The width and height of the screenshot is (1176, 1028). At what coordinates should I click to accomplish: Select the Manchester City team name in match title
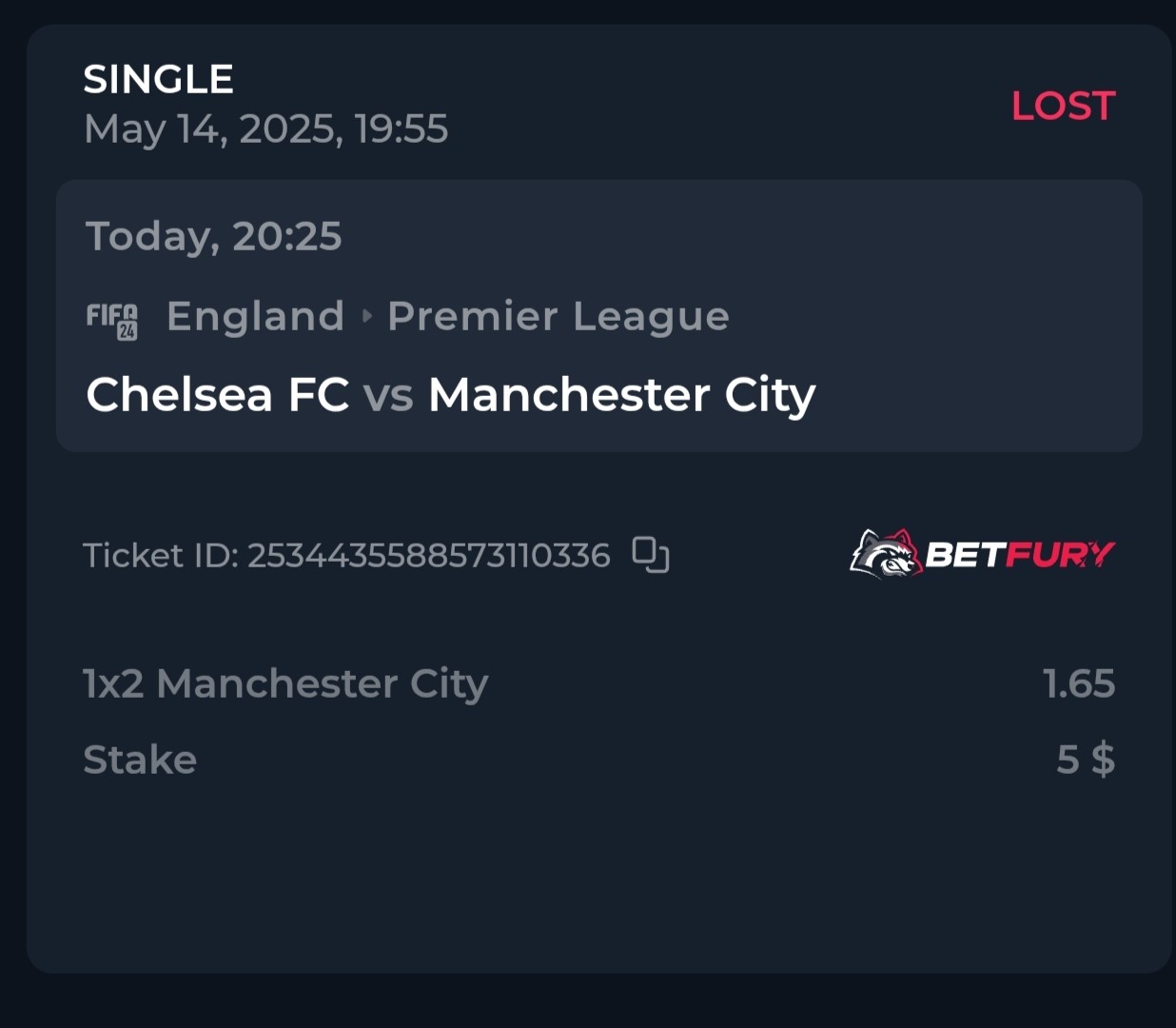(622, 395)
